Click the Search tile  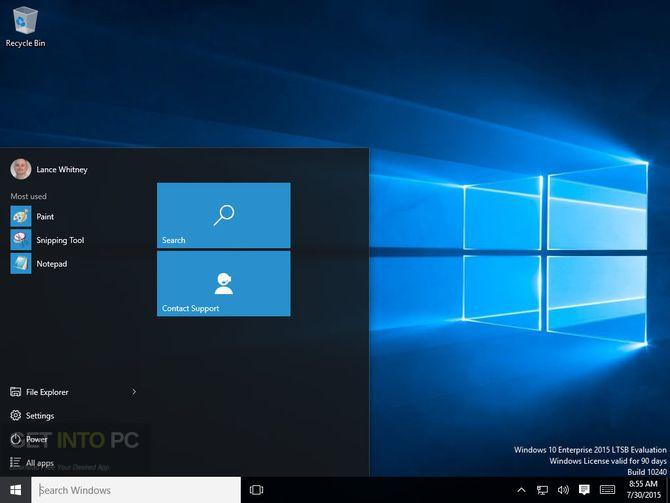223,215
